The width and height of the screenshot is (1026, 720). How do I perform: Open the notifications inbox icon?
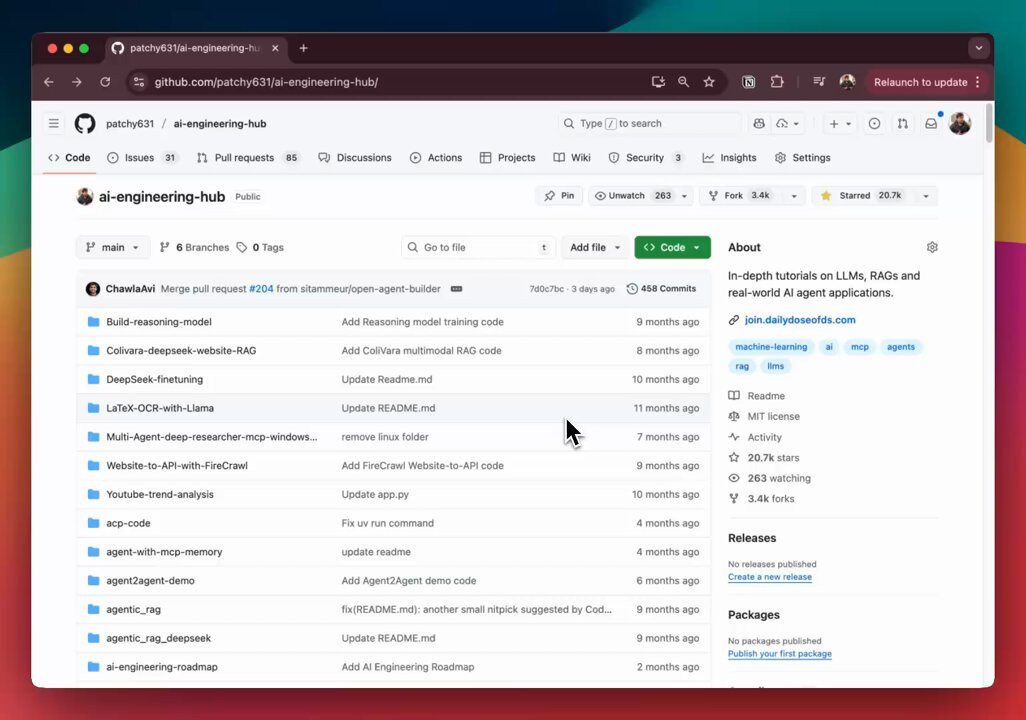(931, 123)
